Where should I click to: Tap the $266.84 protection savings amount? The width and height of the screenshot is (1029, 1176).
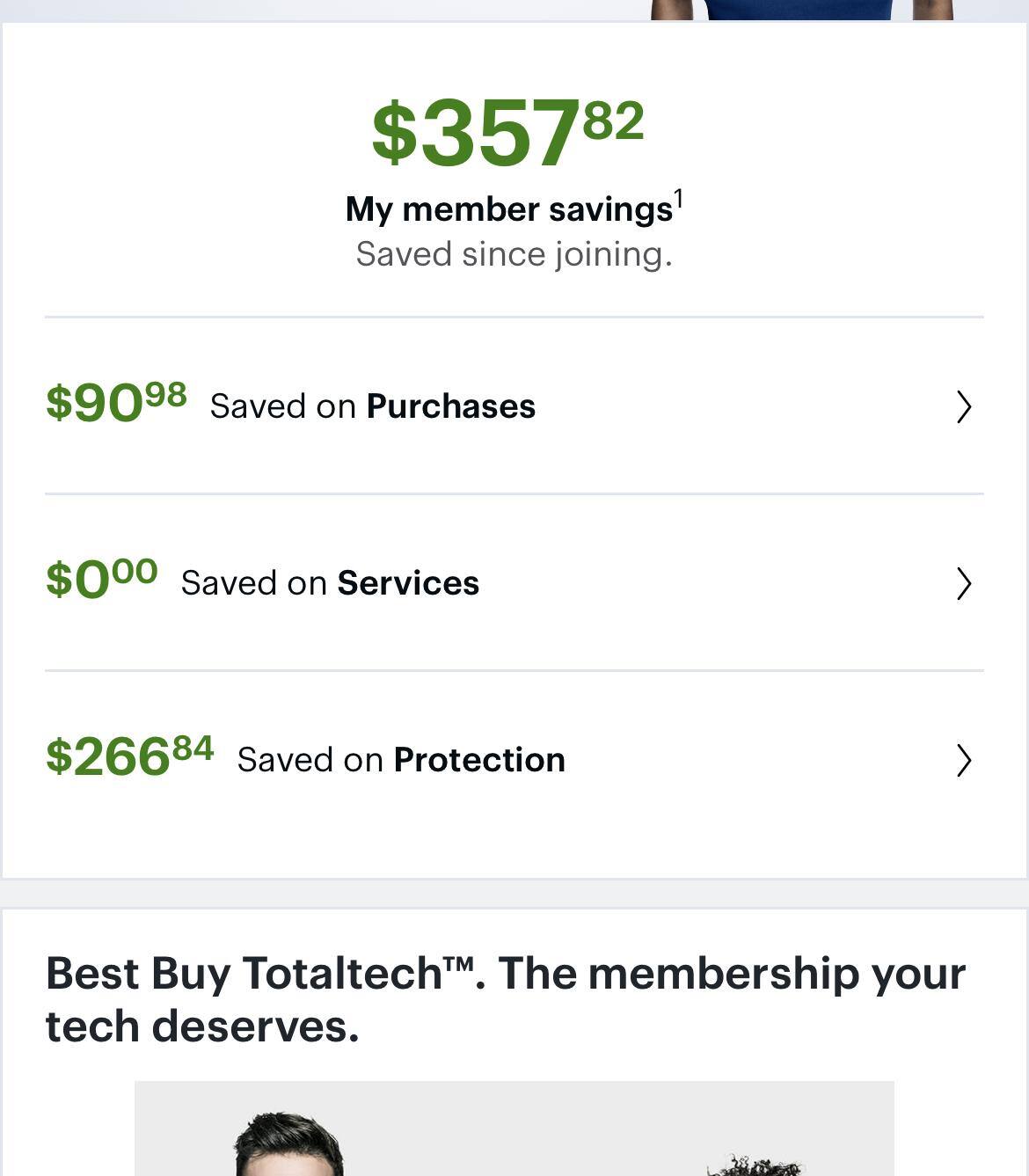(130, 756)
